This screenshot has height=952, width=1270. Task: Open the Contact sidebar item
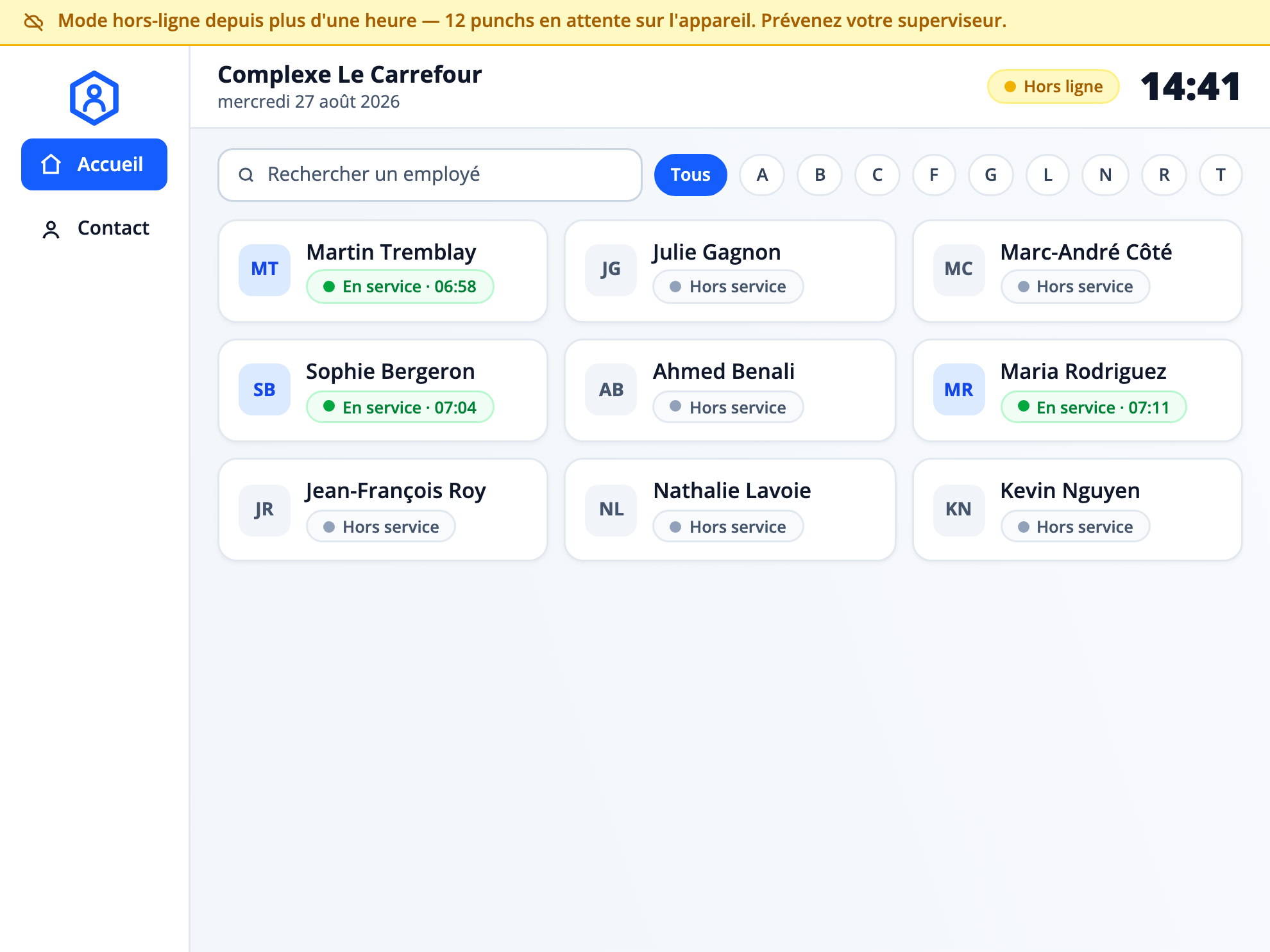[94, 228]
